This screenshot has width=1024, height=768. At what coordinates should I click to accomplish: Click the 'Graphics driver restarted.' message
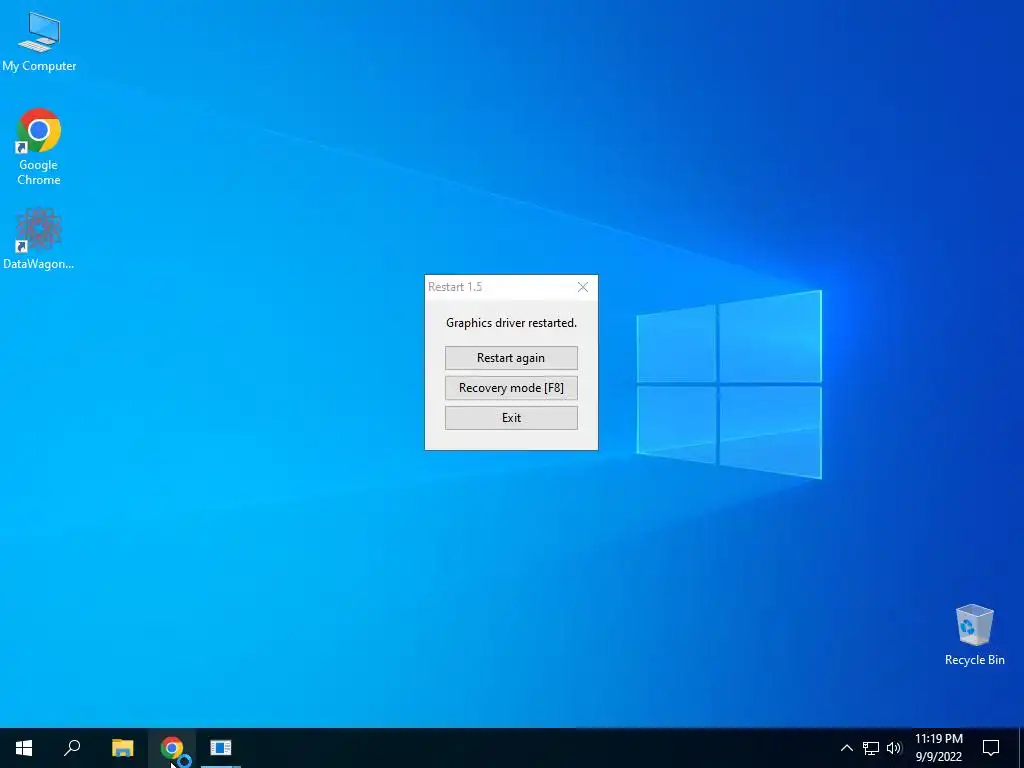click(x=511, y=323)
